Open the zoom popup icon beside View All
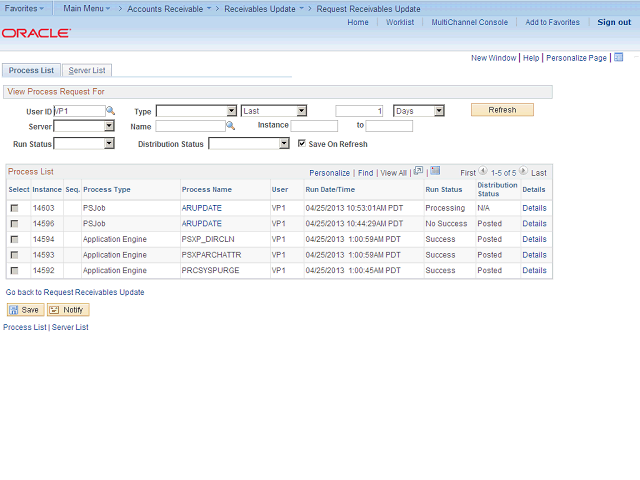This screenshot has height=480, width=640. coord(418,172)
